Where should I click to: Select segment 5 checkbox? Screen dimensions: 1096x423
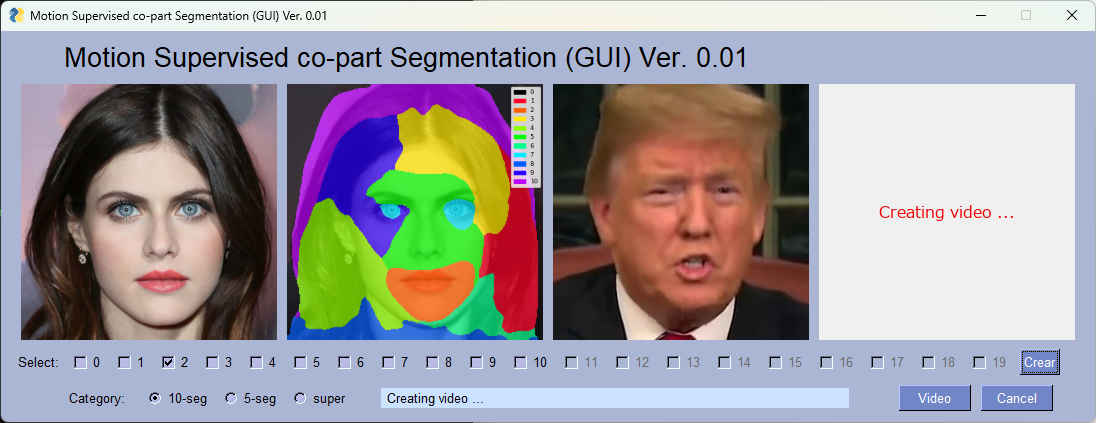point(300,362)
